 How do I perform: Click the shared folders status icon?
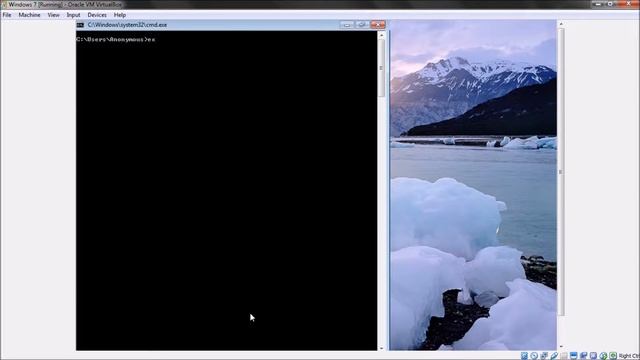pyautogui.click(x=564, y=356)
